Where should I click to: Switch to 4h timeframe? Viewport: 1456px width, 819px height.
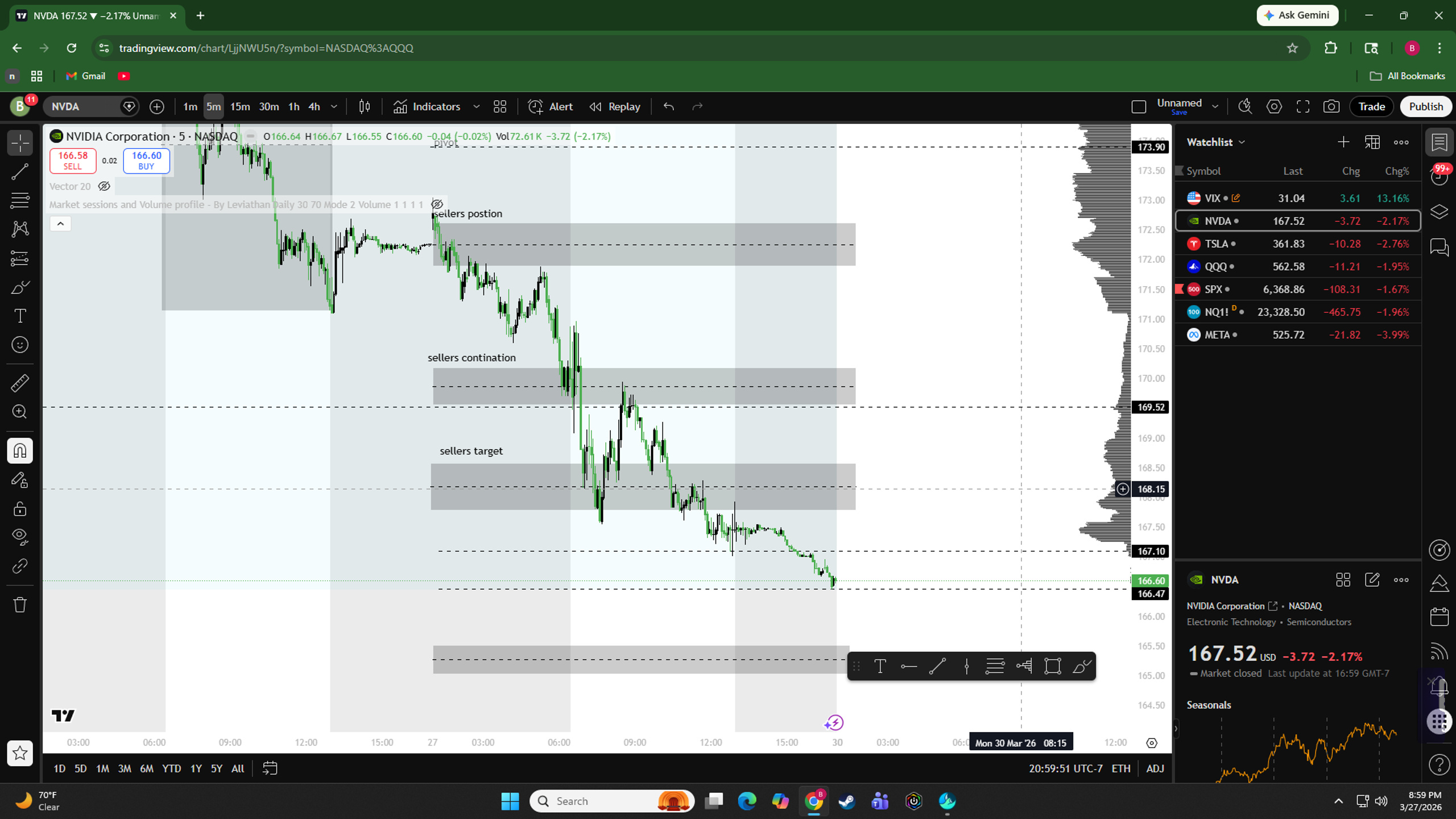(x=314, y=106)
